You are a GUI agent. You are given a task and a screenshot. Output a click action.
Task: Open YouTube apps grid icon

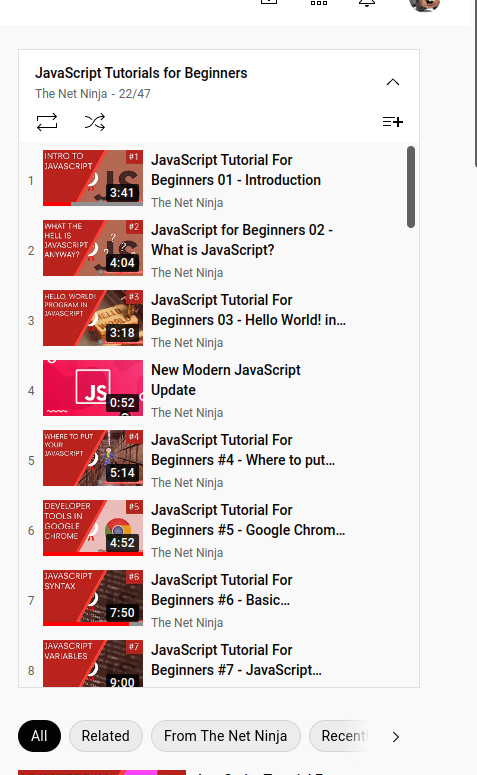[x=319, y=2]
